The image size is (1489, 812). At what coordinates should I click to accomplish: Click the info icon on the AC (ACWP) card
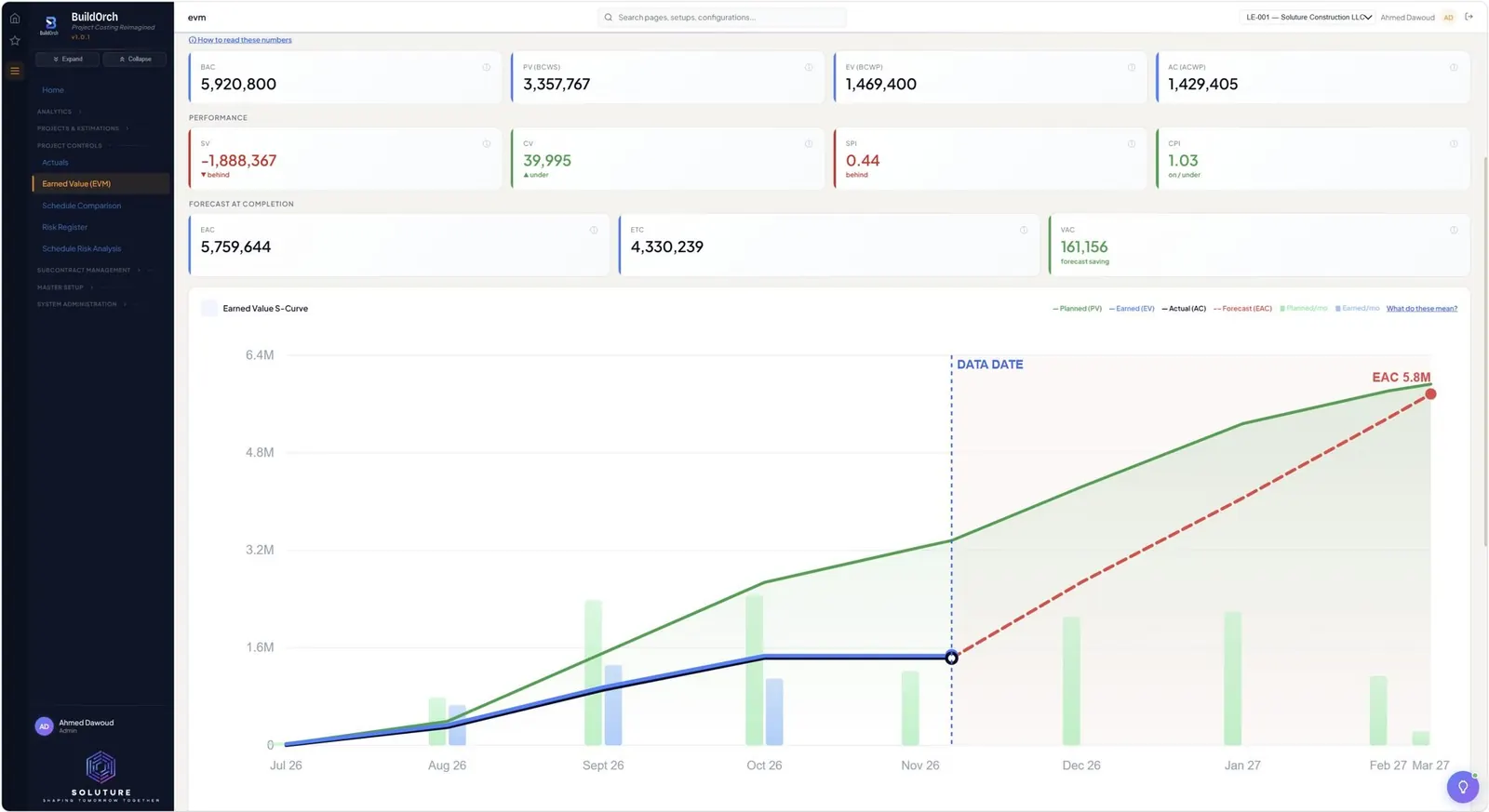(x=1454, y=67)
